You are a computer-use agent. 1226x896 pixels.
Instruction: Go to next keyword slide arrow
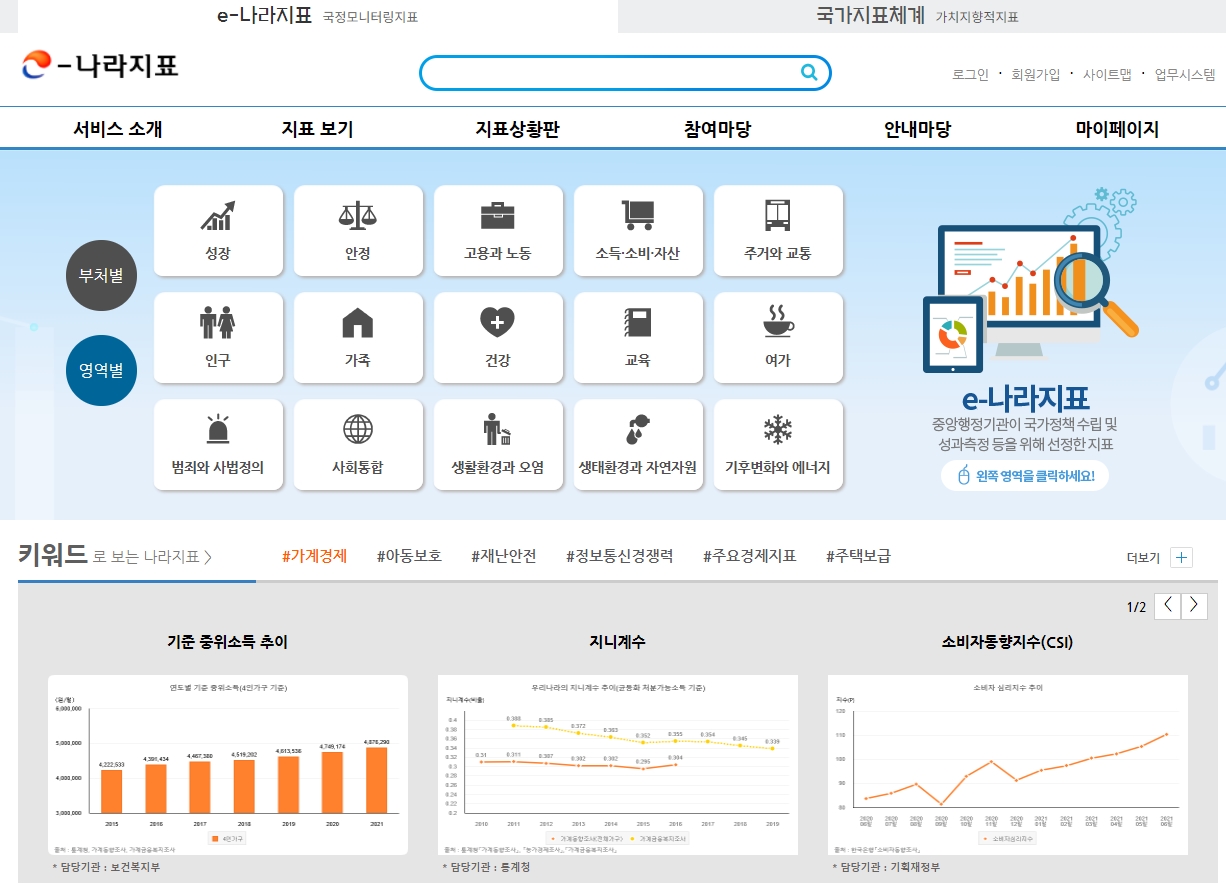(1194, 606)
